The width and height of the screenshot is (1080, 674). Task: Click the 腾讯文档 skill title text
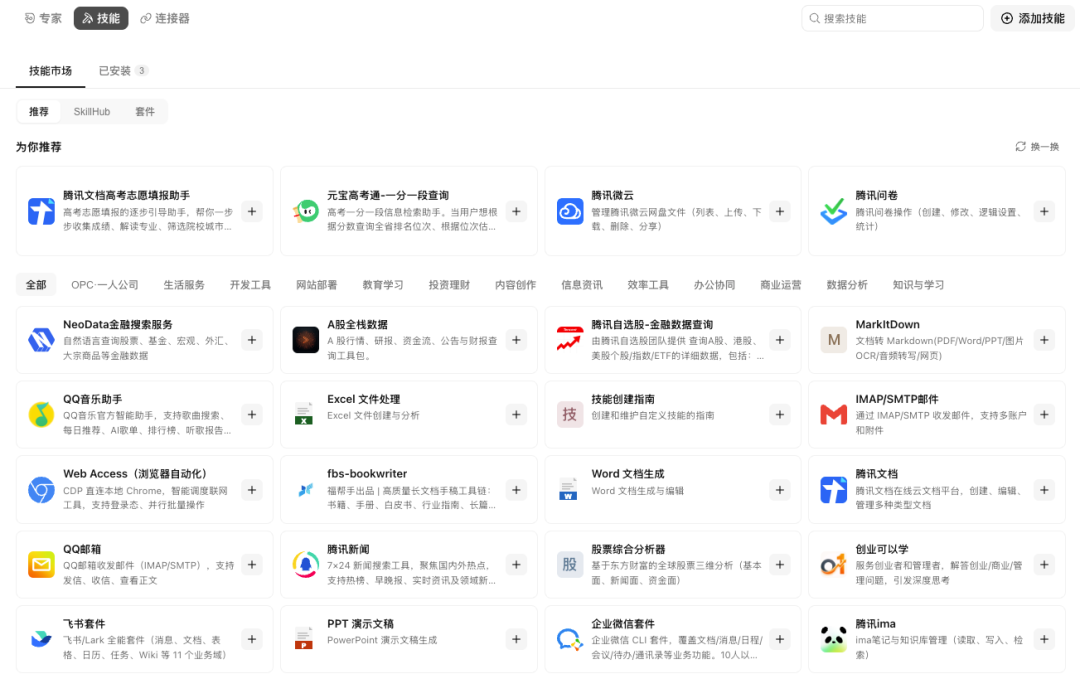pyautogui.click(x=876, y=474)
